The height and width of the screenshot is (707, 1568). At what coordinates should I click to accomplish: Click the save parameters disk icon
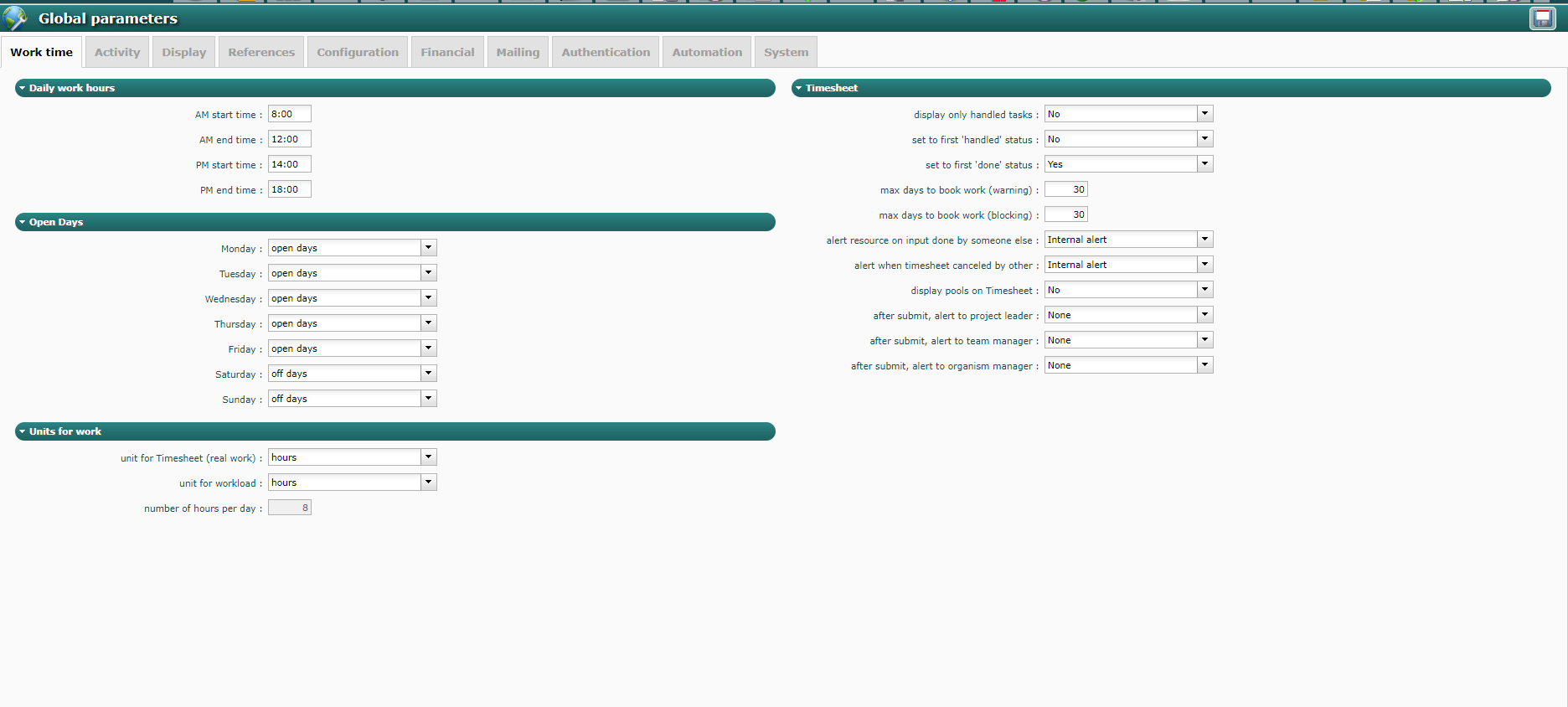pos(1542,18)
